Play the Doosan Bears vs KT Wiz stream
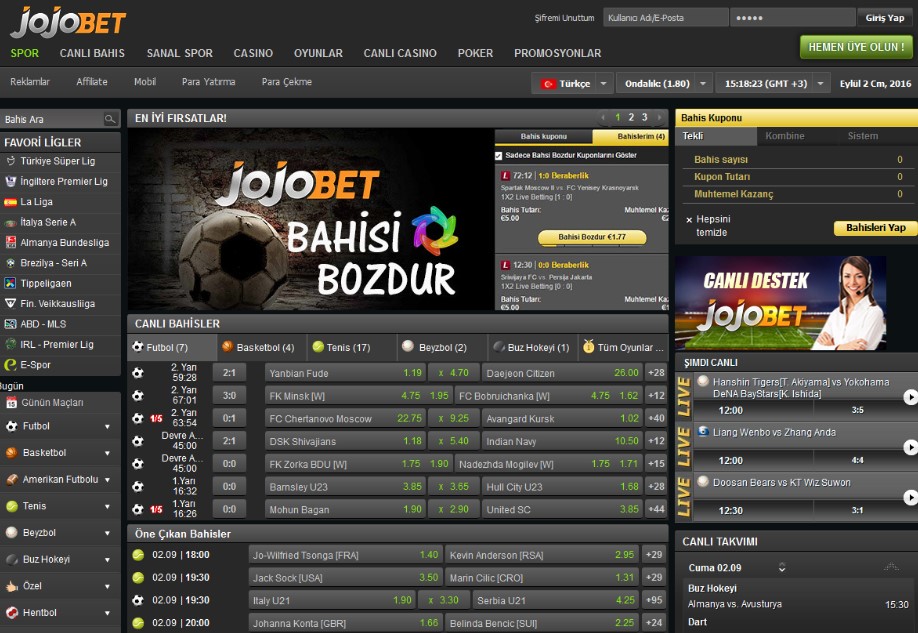This screenshot has height=633, width=918. [x=910, y=498]
